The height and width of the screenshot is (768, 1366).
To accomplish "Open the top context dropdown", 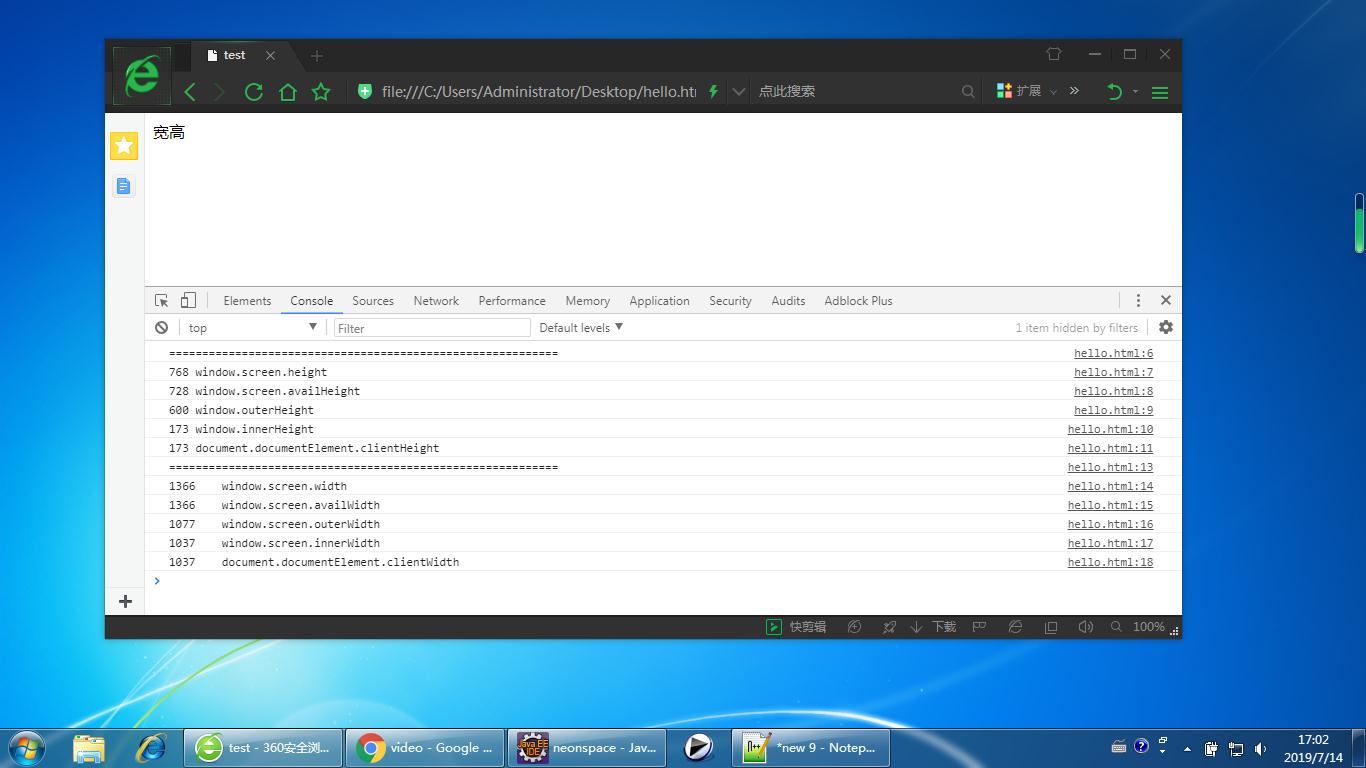I will tap(252, 327).
